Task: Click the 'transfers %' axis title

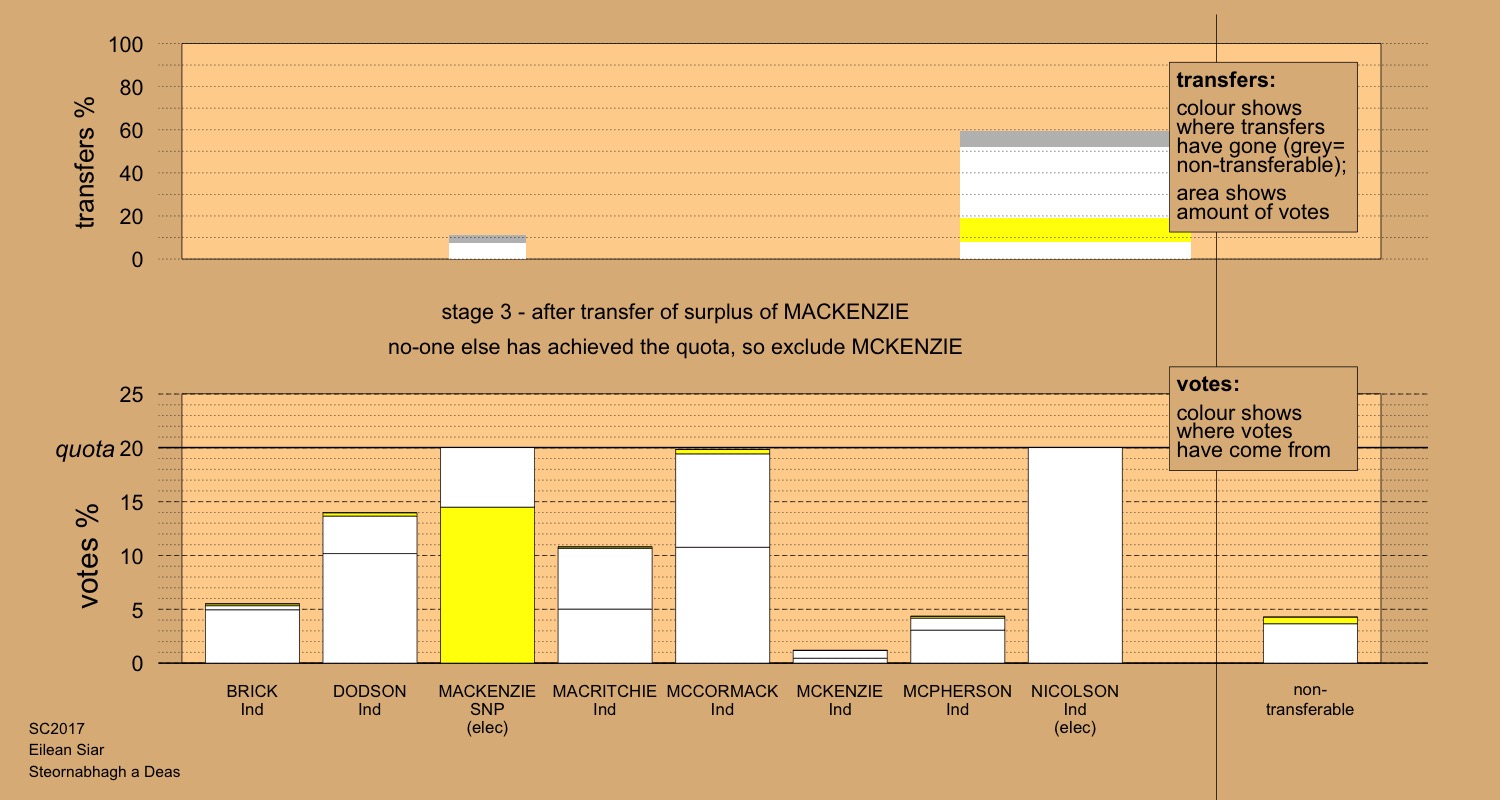Action: [x=87, y=162]
